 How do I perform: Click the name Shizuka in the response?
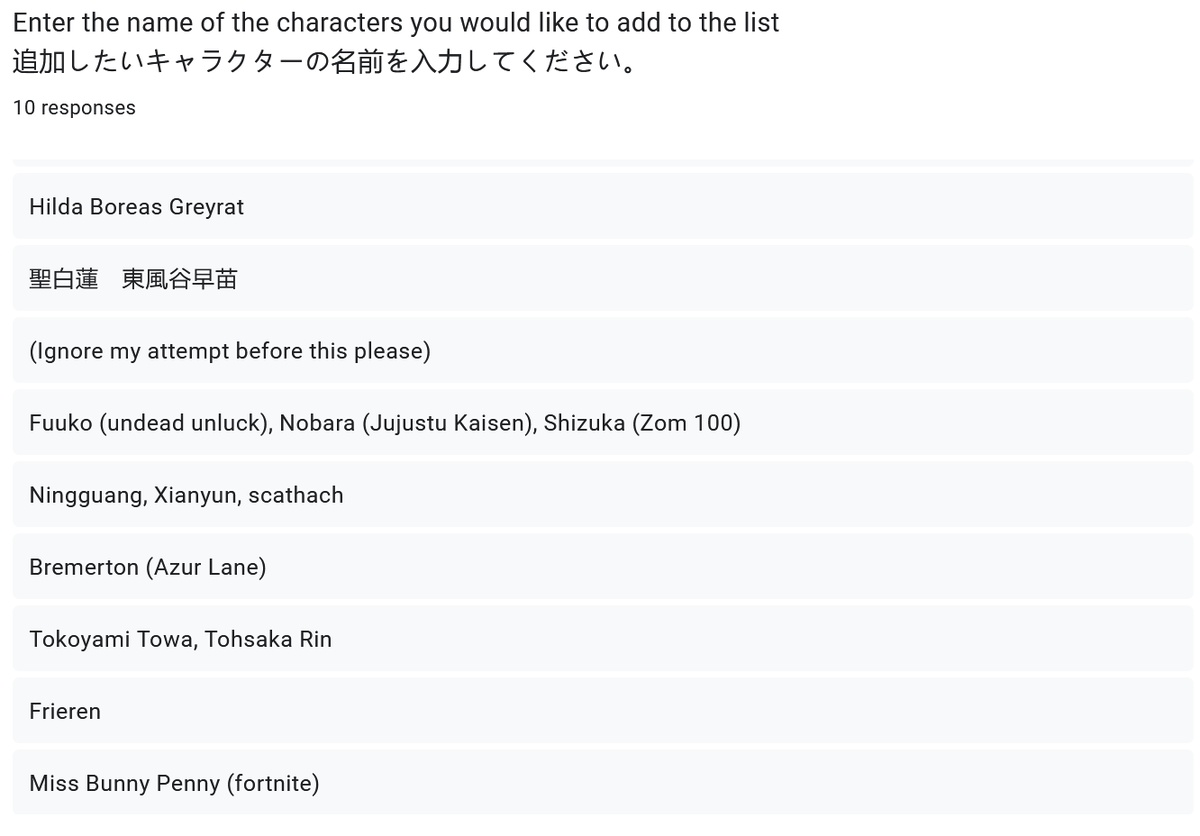[x=584, y=423]
